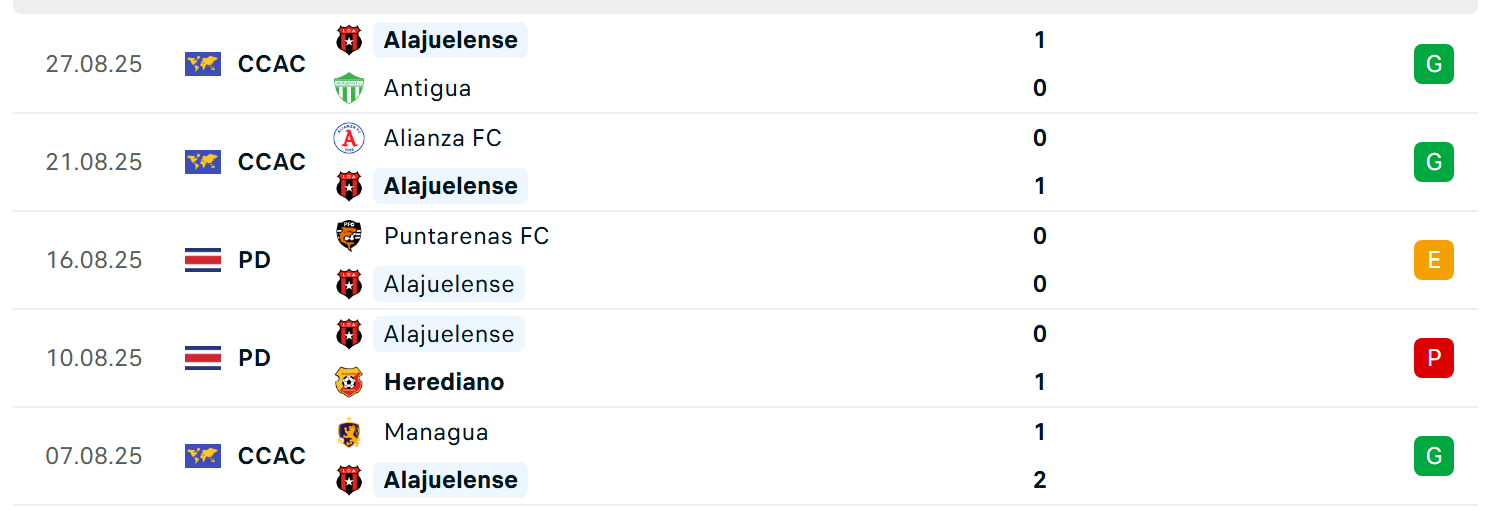Open the Antigua team link

427,88
